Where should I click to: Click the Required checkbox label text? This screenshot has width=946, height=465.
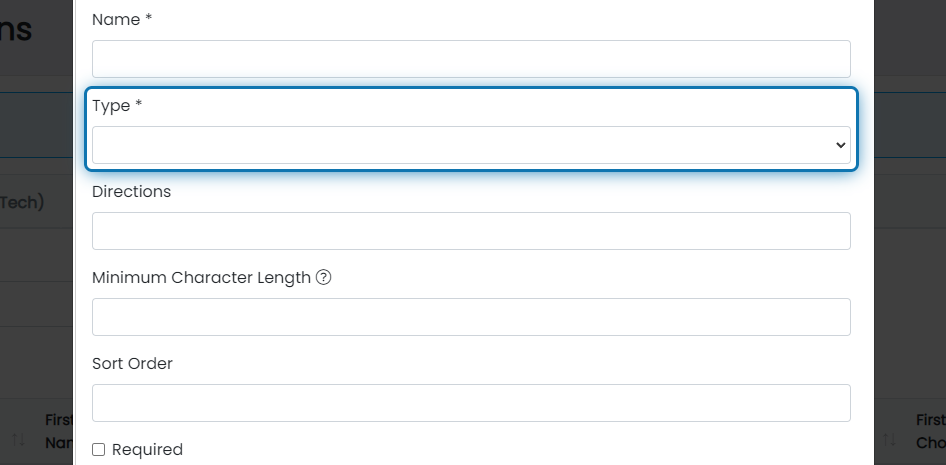tap(147, 449)
